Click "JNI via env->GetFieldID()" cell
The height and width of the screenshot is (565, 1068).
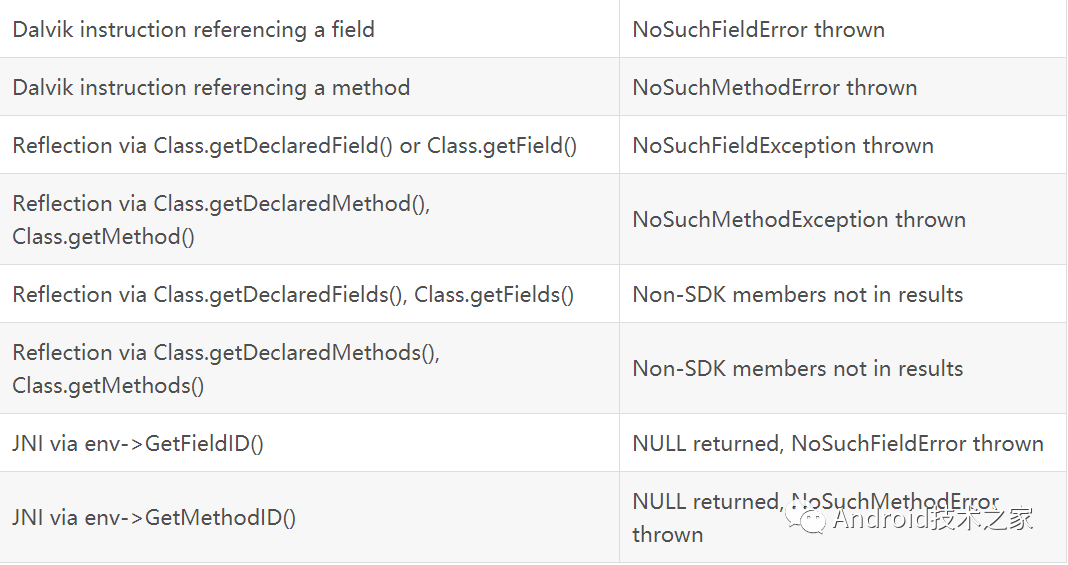pos(138,443)
